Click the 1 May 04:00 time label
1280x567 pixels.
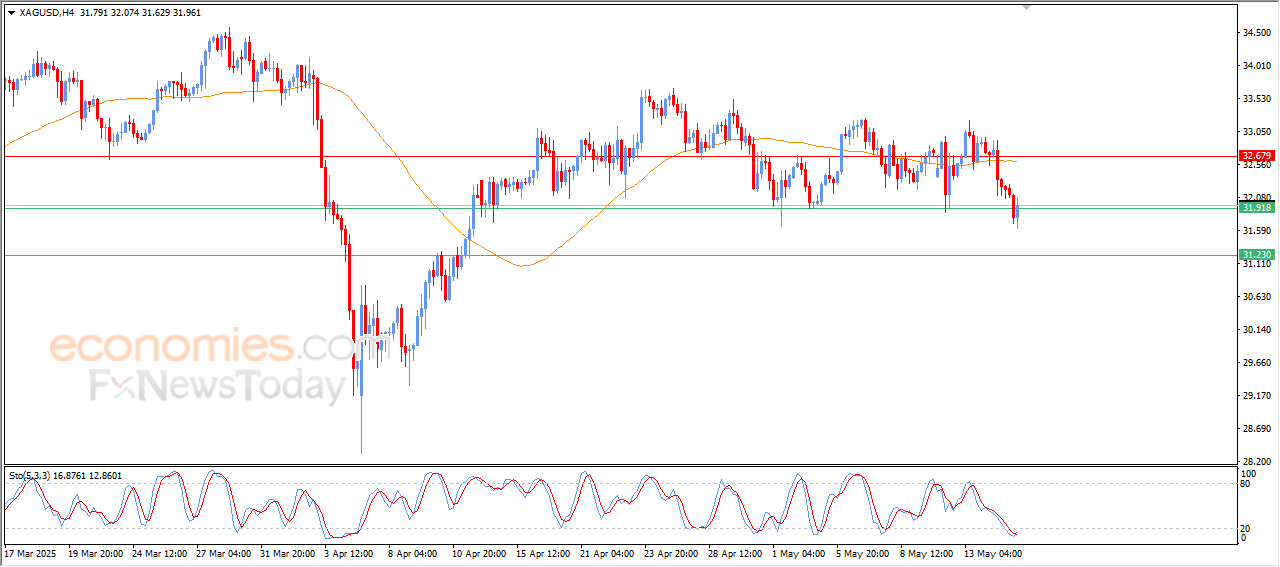(797, 552)
